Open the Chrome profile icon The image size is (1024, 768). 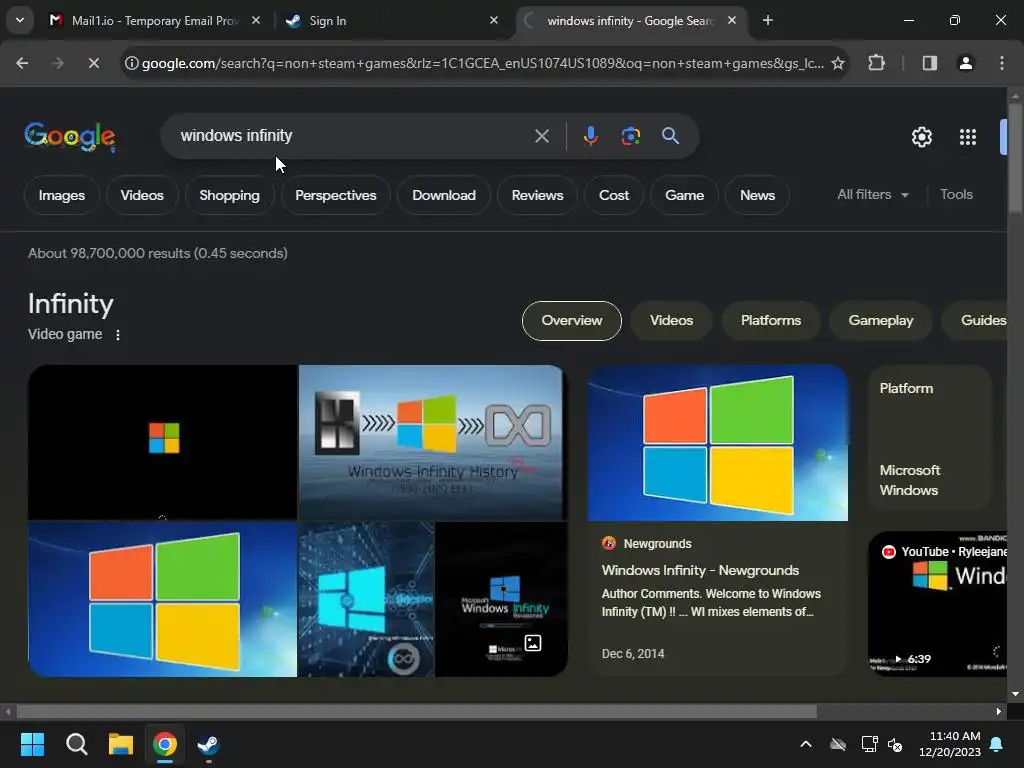[966, 63]
